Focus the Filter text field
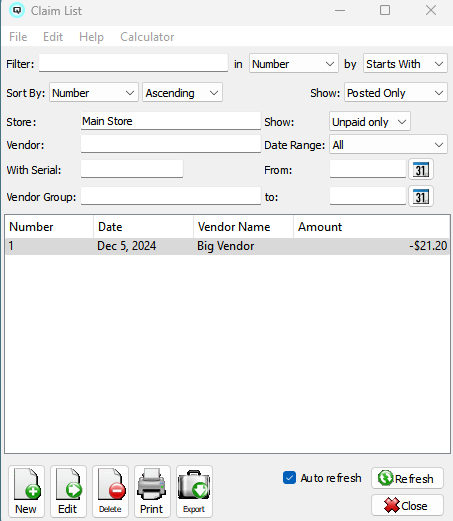This screenshot has width=453, height=521. pyautogui.click(x=133, y=63)
